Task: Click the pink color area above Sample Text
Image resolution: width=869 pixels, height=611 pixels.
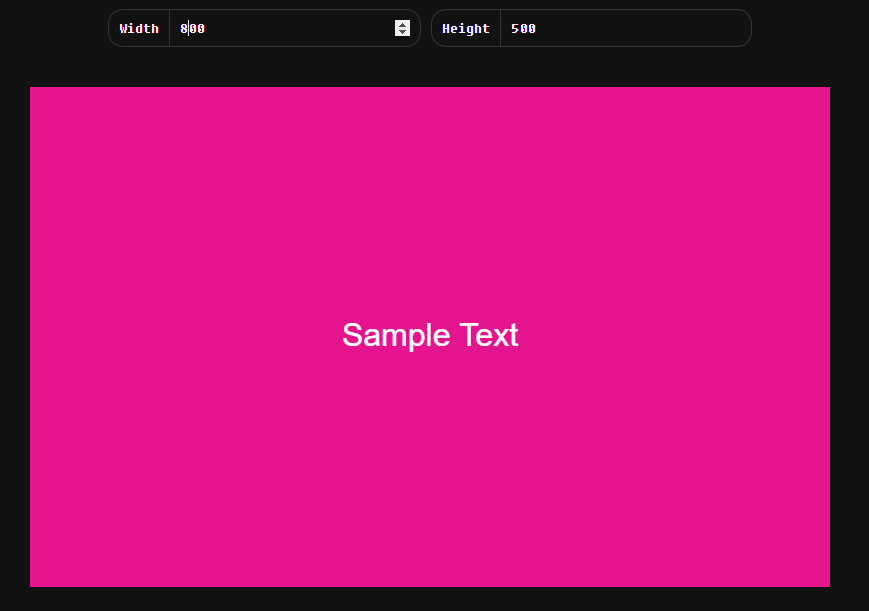Action: pyautogui.click(x=430, y=200)
